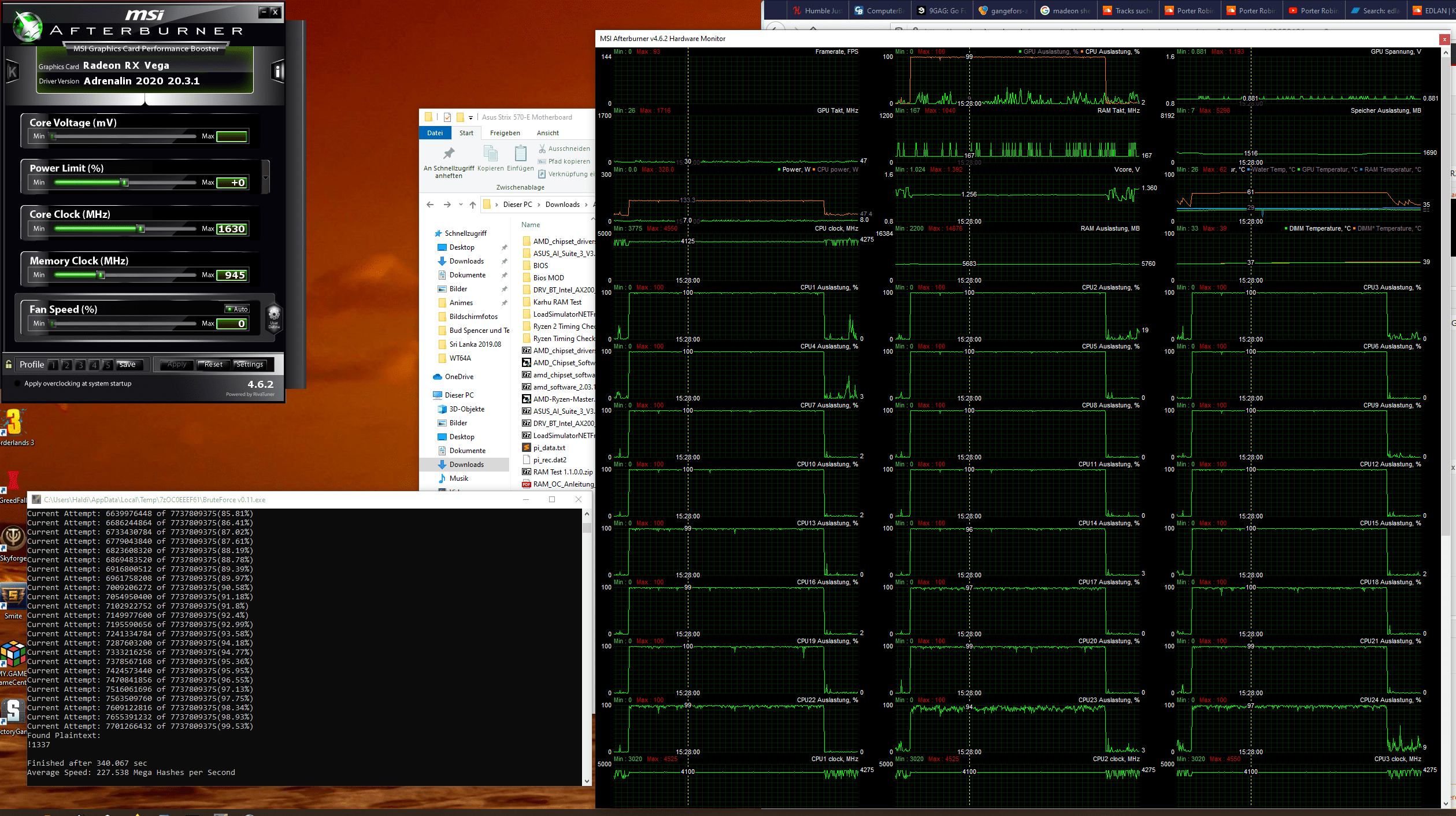Click the profile lock padlock icon
This screenshot has height=816, width=1456.
coord(9,364)
